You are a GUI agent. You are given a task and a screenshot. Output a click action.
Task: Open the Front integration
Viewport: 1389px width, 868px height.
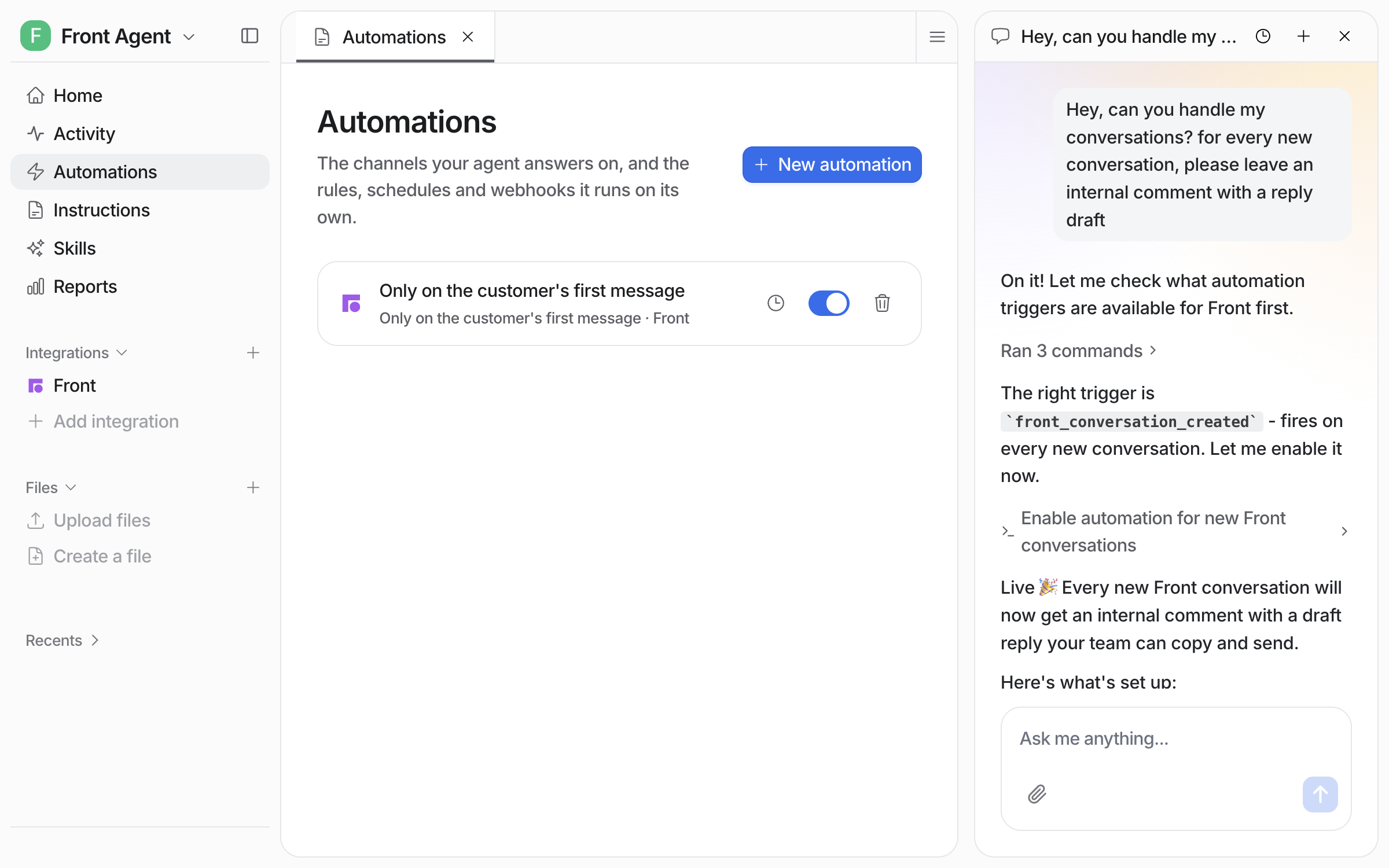click(140, 385)
